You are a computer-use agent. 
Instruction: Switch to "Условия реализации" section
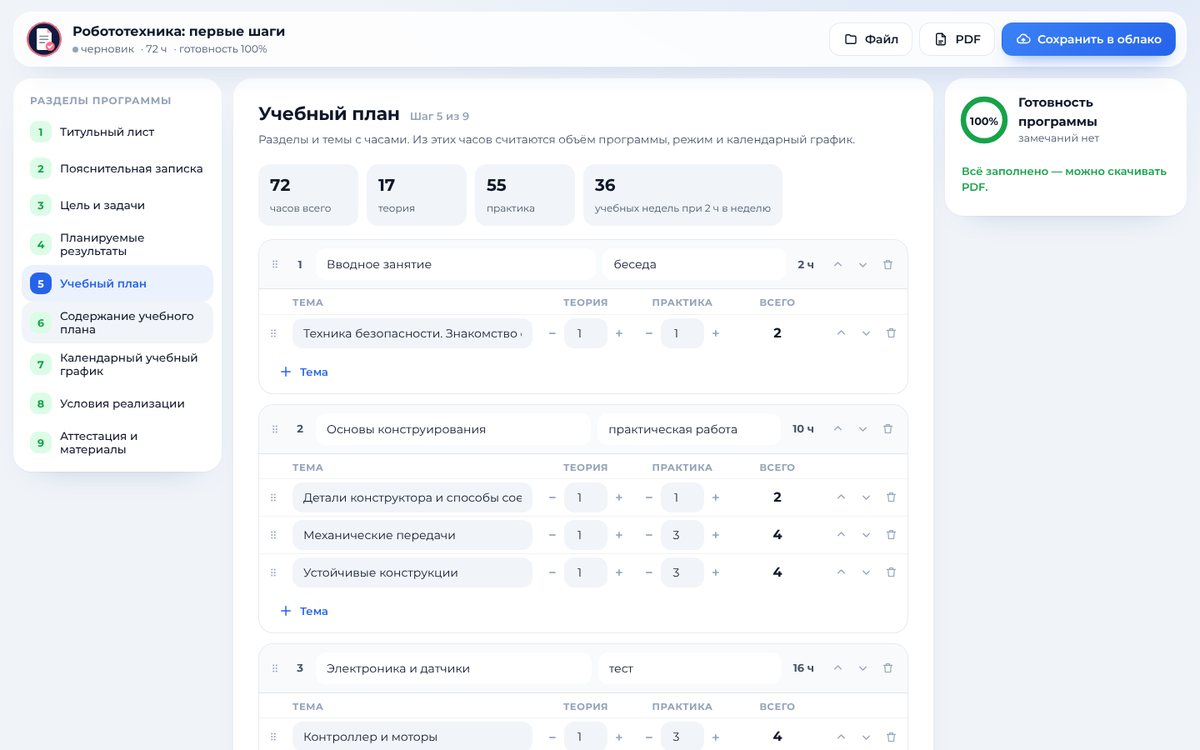pyautogui.click(x=117, y=404)
